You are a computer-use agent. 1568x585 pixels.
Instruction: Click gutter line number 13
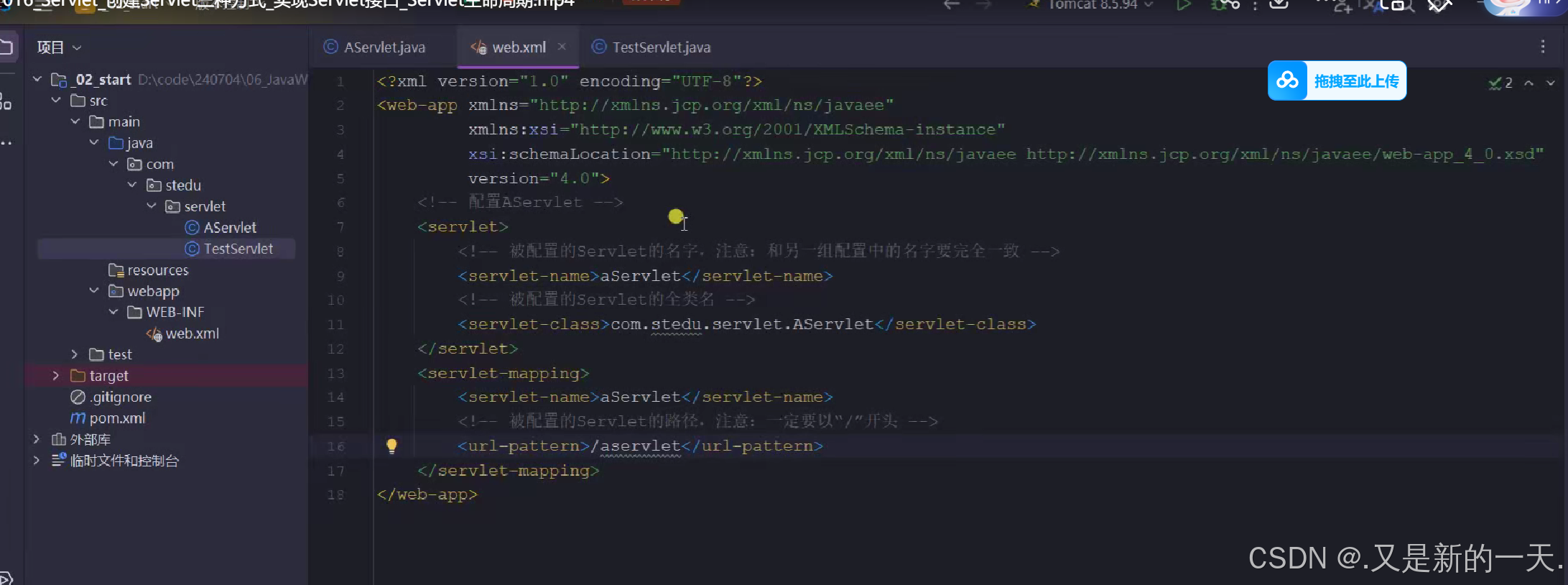pos(335,373)
